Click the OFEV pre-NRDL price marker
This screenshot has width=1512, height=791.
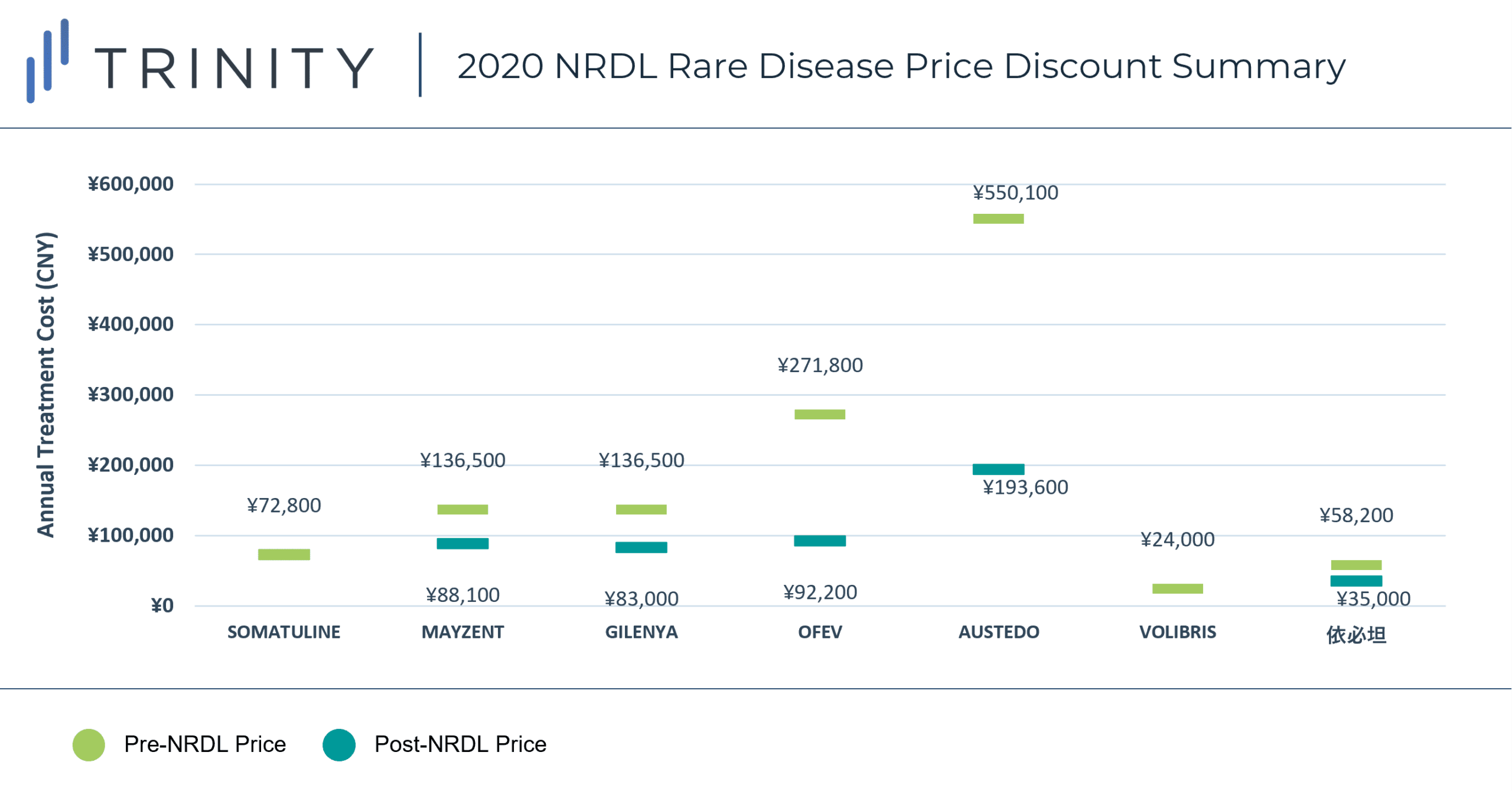pos(820,414)
